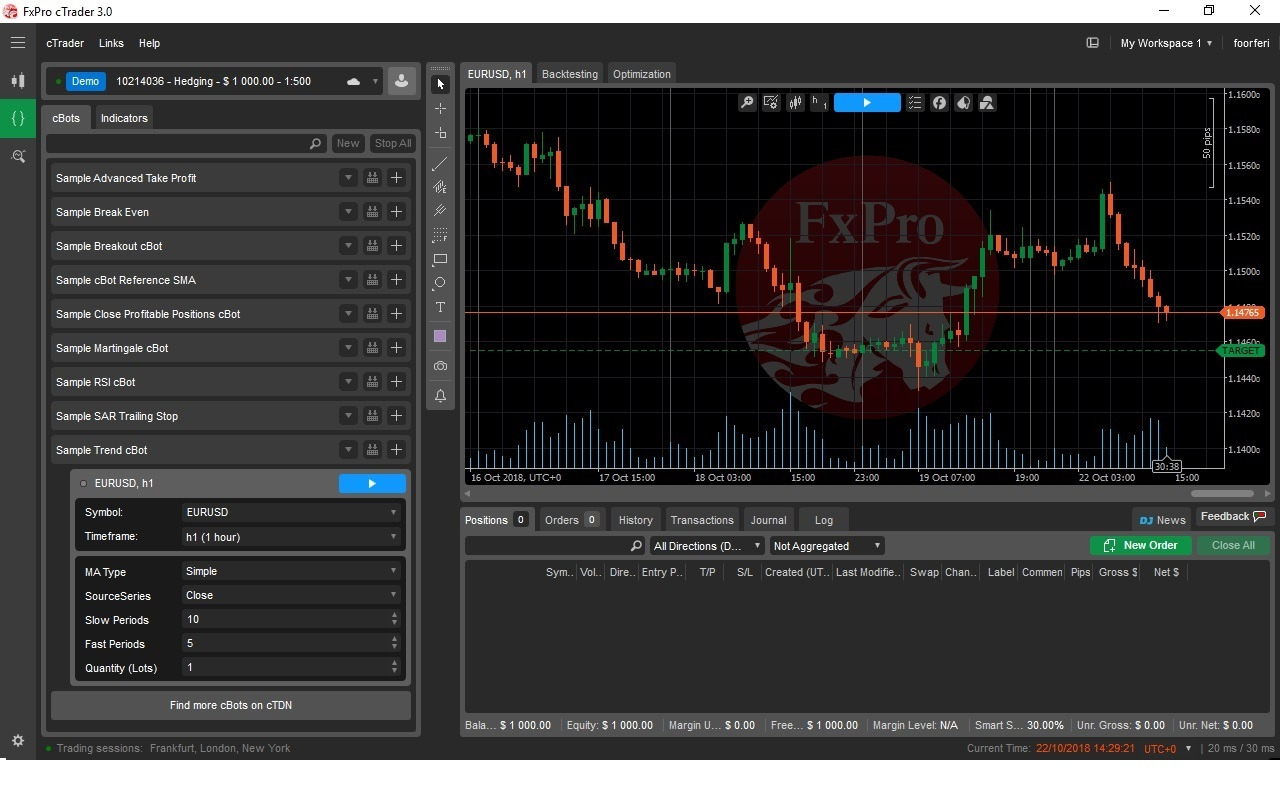The width and height of the screenshot is (1280, 789).
Task: Select the Fibonacci retracement tool
Action: (x=440, y=235)
